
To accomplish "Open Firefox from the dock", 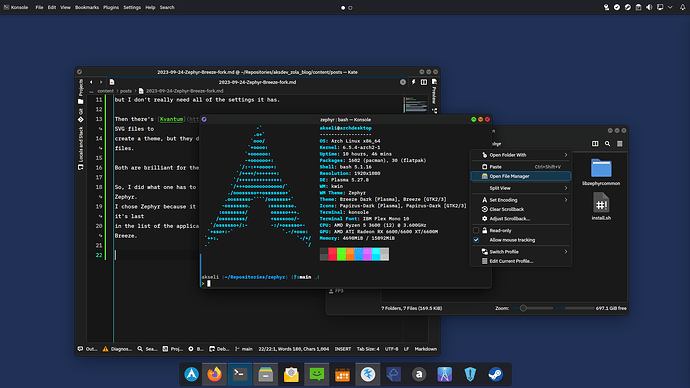I will coord(214,374).
